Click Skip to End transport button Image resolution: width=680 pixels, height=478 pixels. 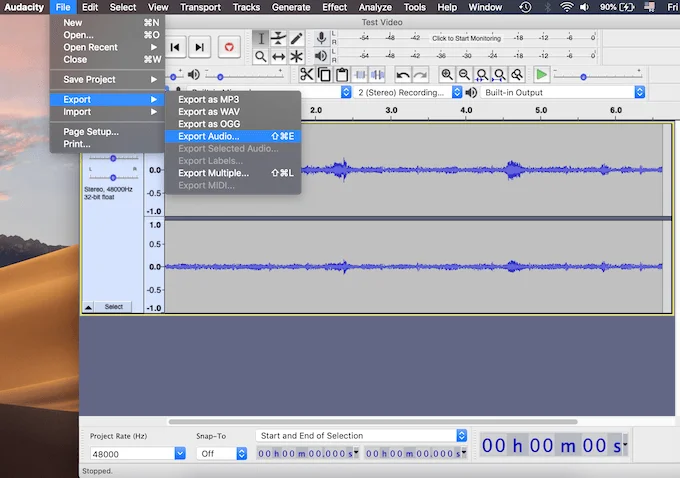199,47
